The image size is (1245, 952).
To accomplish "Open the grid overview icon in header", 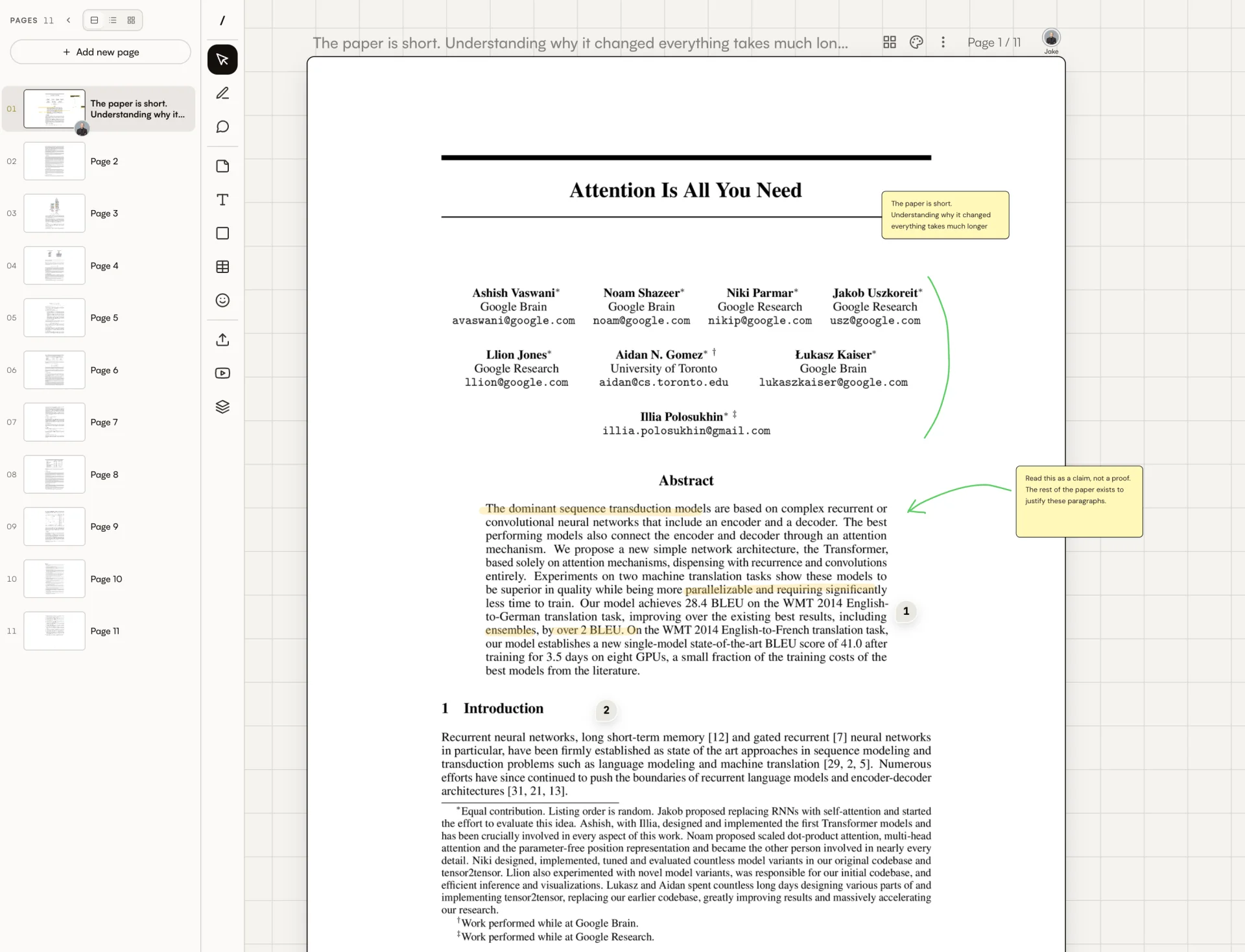I will click(890, 42).
